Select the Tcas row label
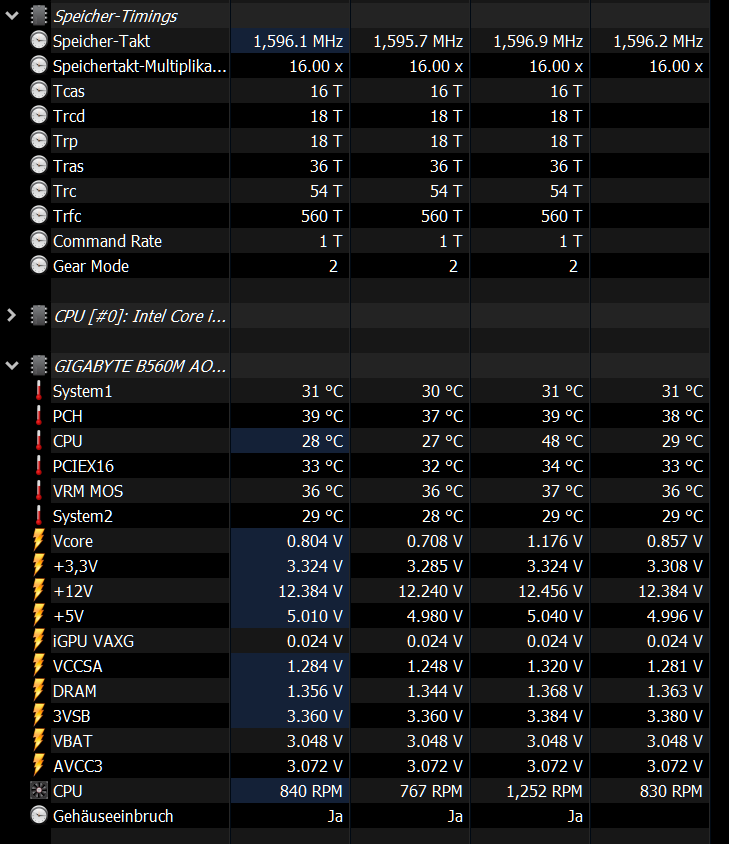This screenshot has height=844, width=729. (69, 91)
